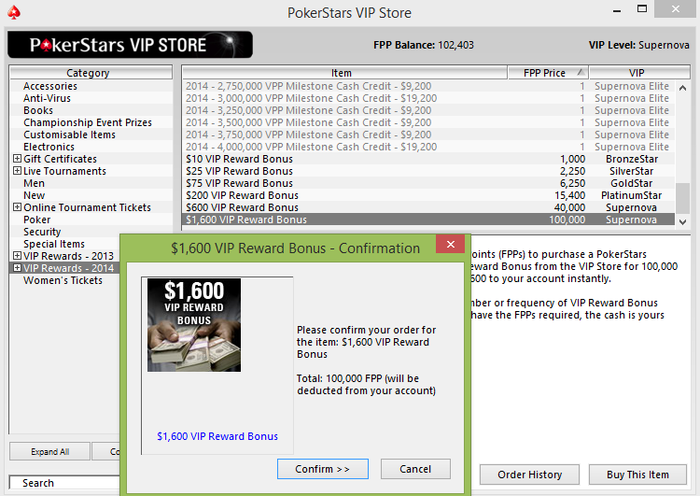
Task: Confirm the $1,600 bonus order
Action: point(323,469)
